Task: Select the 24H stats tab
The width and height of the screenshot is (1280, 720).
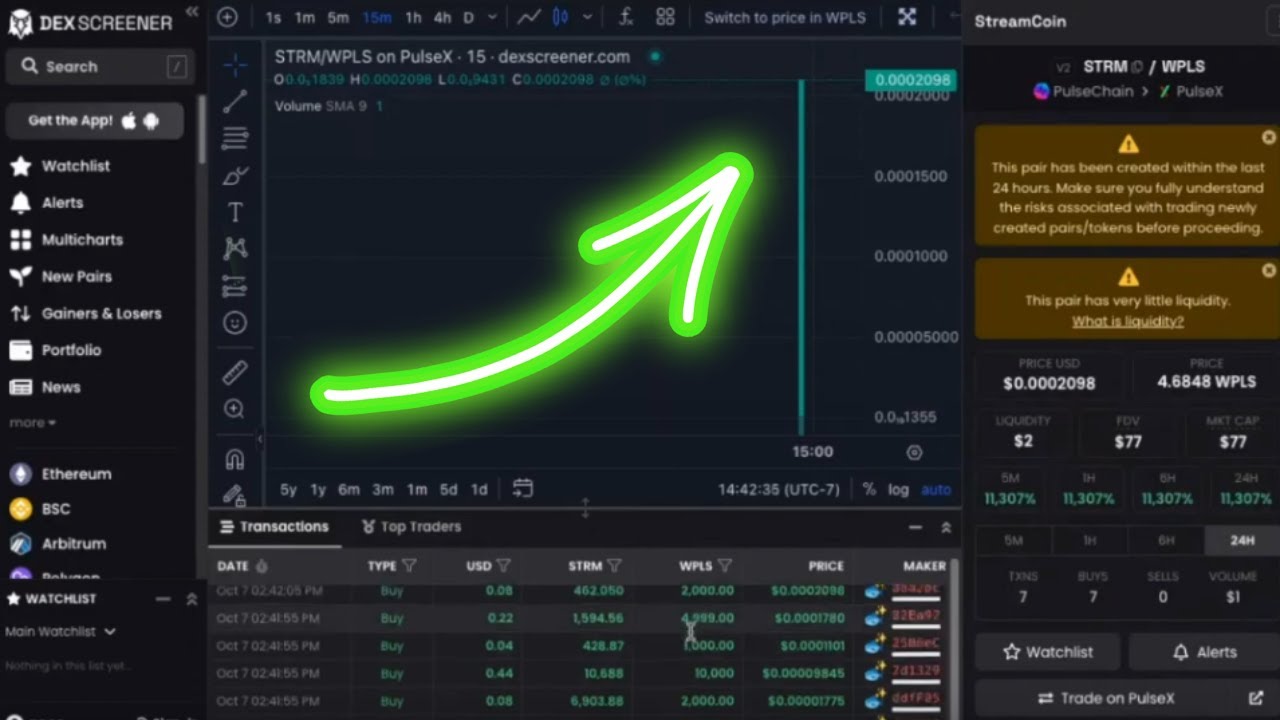Action: 1242,540
